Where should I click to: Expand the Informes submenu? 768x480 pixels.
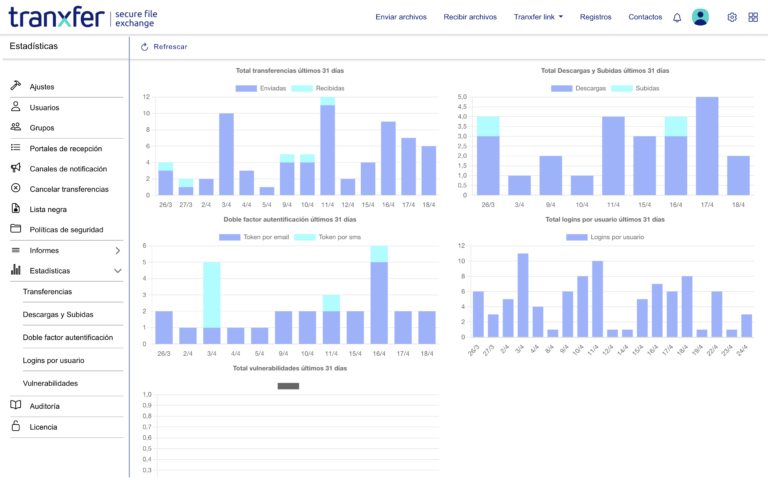click(117, 250)
